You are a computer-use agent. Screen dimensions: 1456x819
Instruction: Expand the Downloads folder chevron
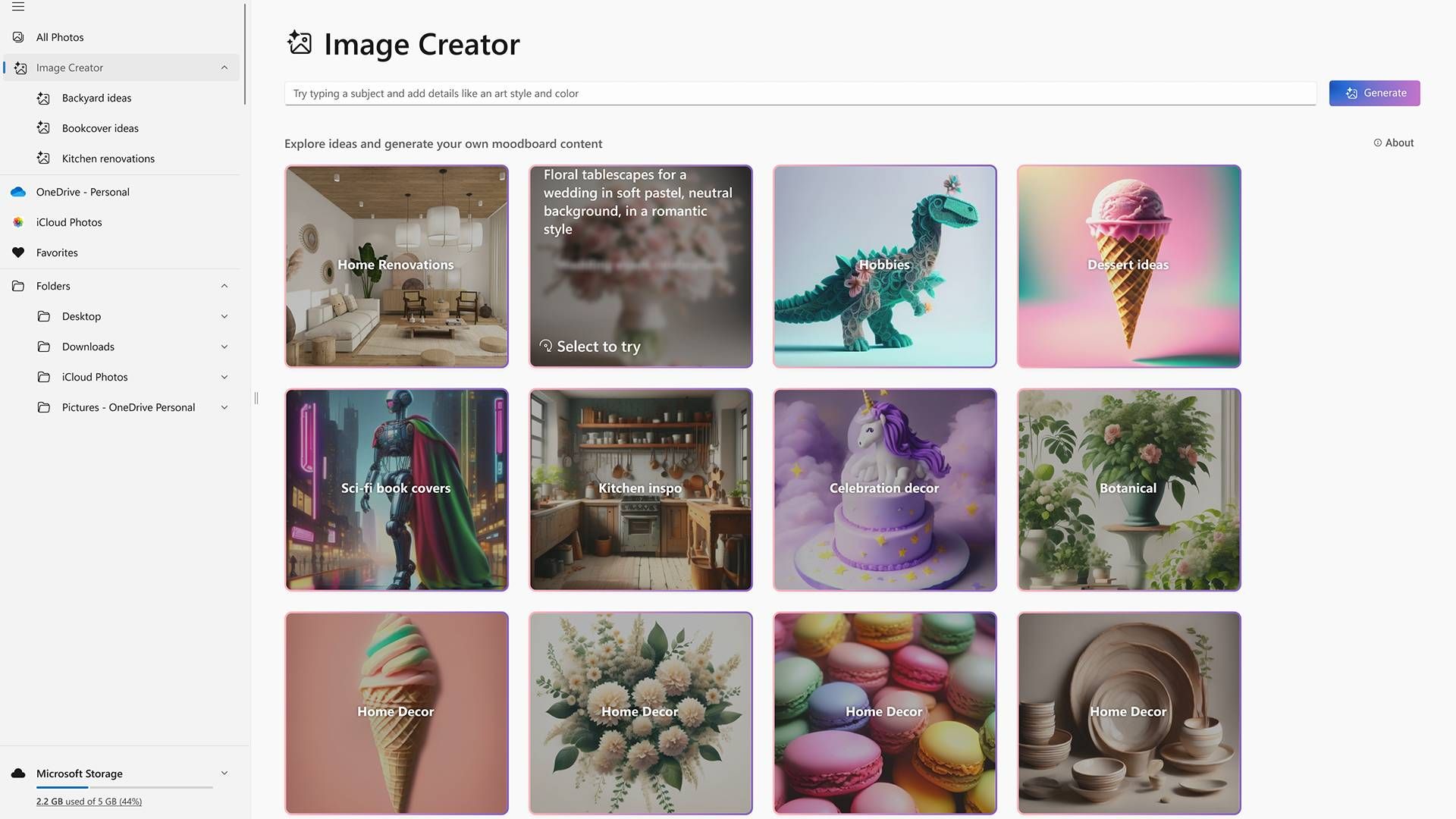[x=224, y=347]
